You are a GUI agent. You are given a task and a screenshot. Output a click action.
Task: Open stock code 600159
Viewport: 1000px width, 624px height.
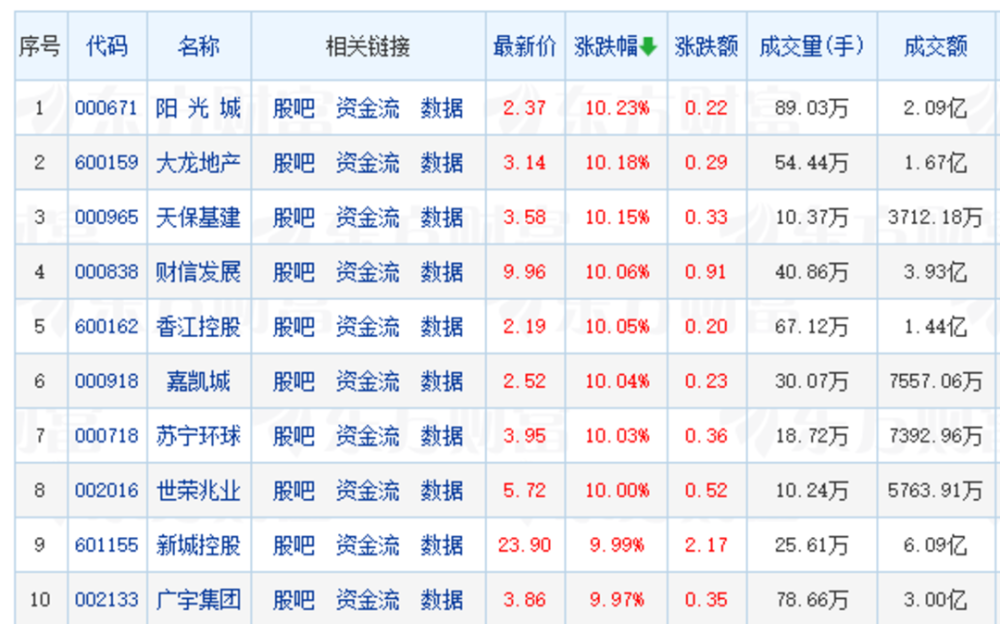tap(107, 163)
